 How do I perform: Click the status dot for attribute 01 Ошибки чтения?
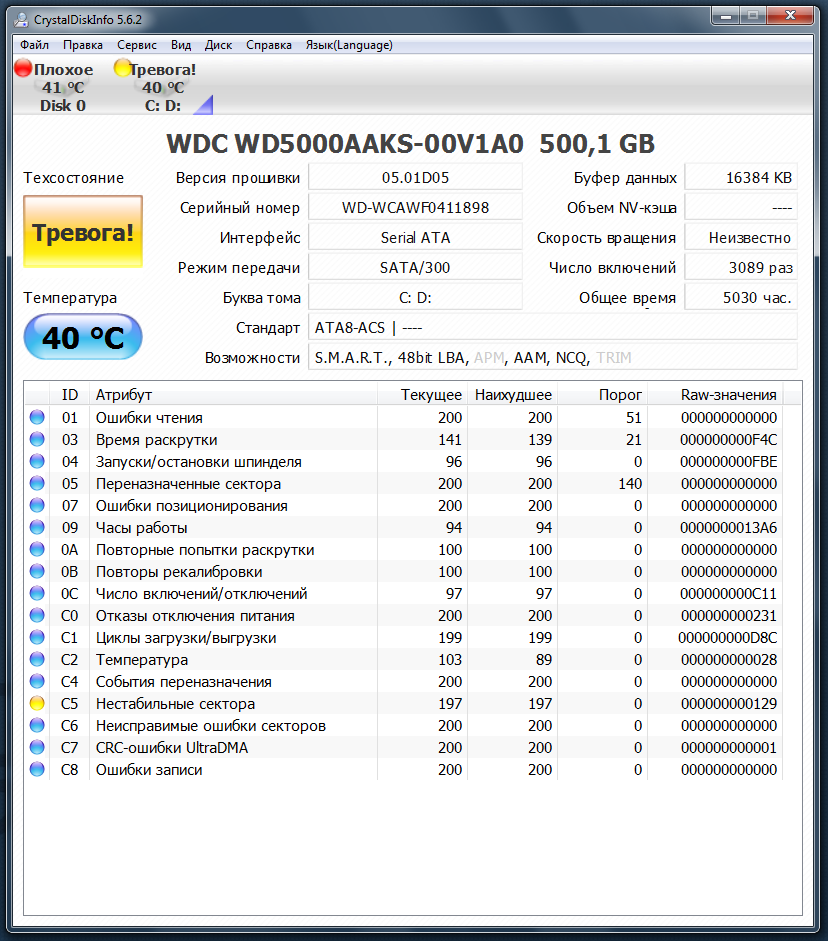[x=37, y=417]
